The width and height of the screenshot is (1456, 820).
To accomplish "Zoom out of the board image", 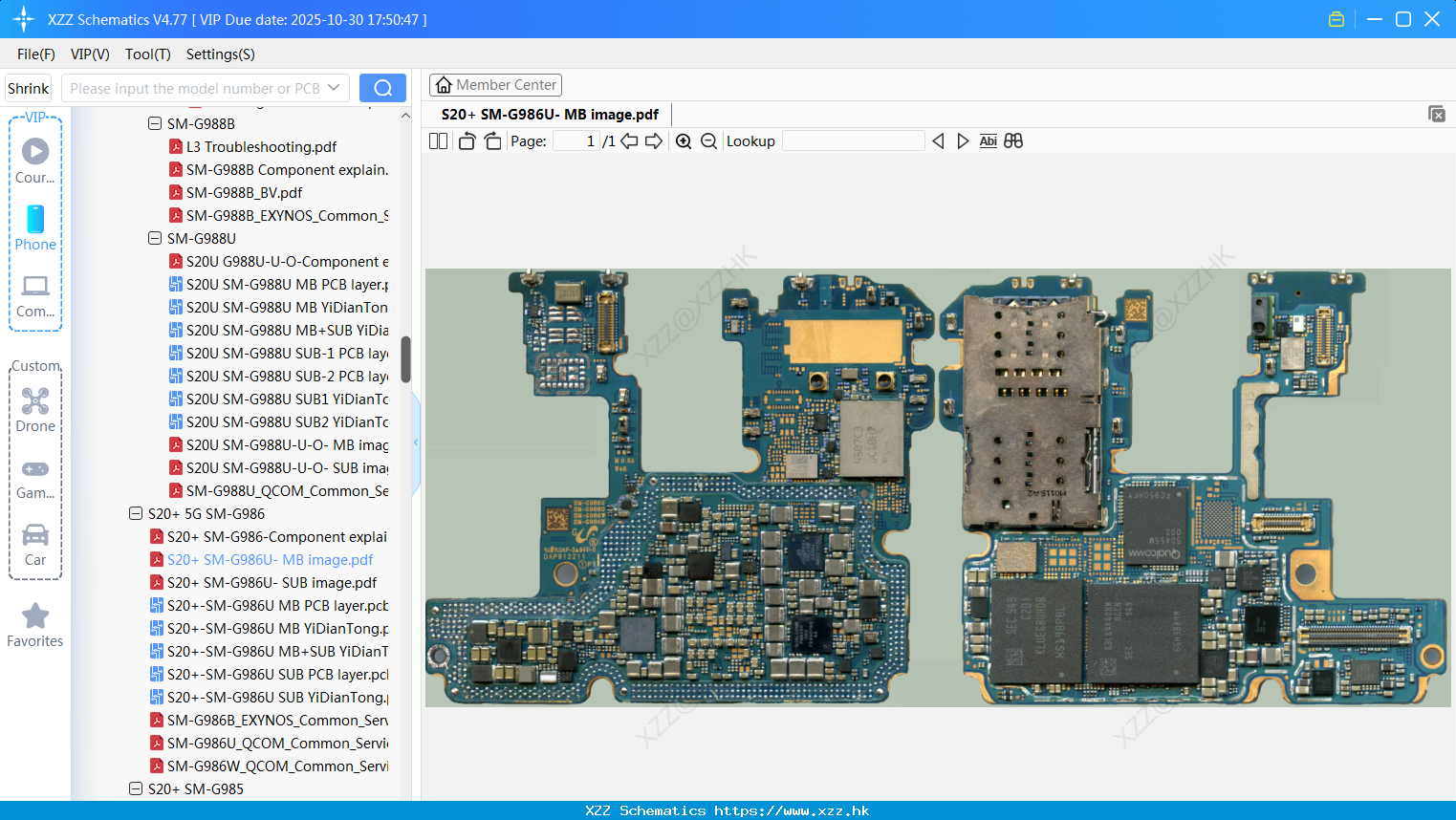I will tap(708, 140).
